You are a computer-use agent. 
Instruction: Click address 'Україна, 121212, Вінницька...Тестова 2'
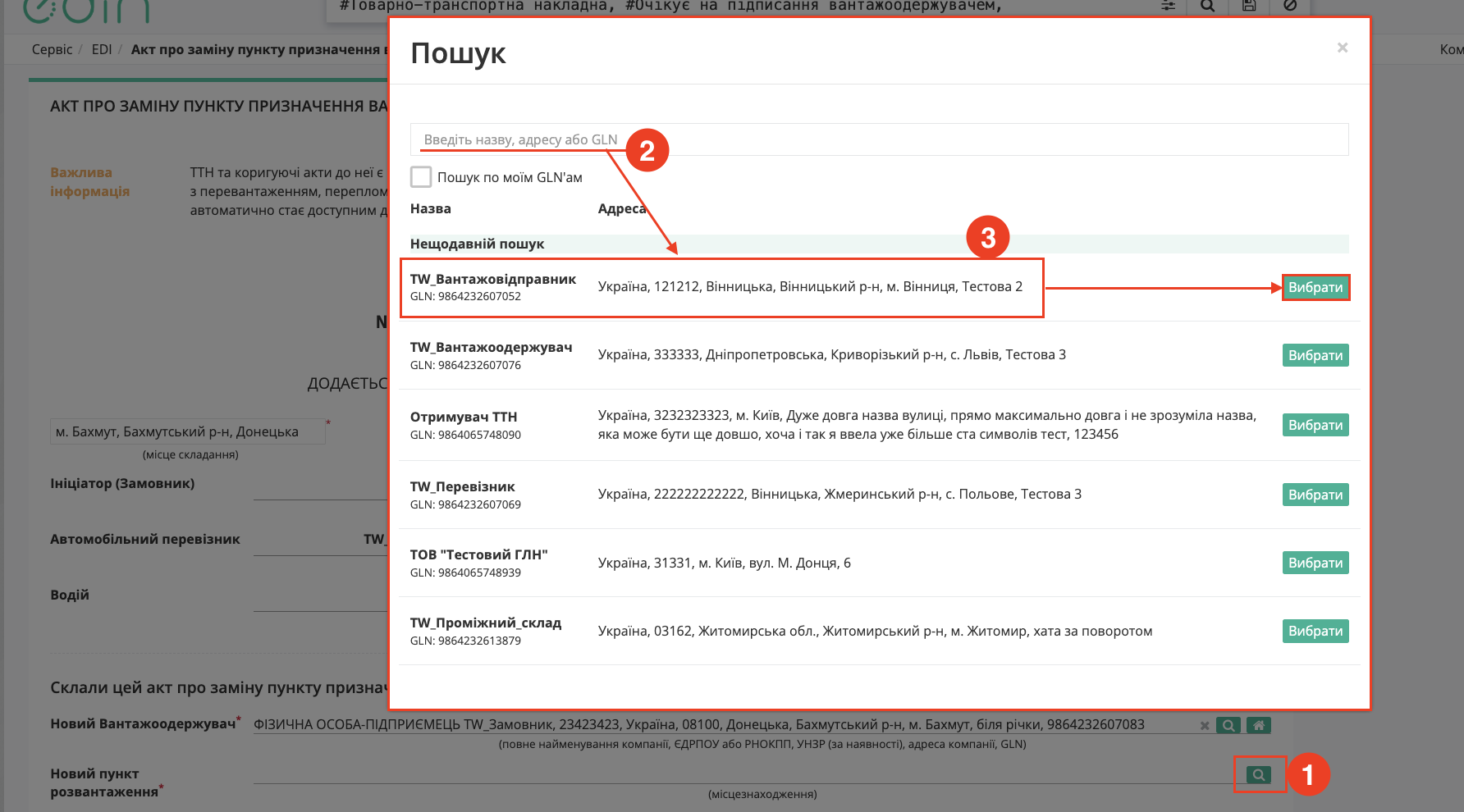tap(811, 286)
